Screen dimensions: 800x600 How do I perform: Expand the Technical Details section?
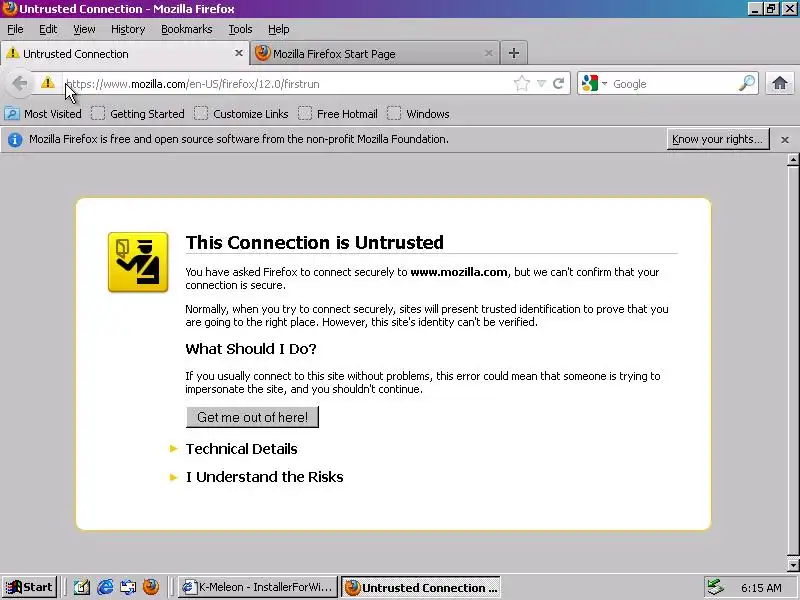pos(241,448)
